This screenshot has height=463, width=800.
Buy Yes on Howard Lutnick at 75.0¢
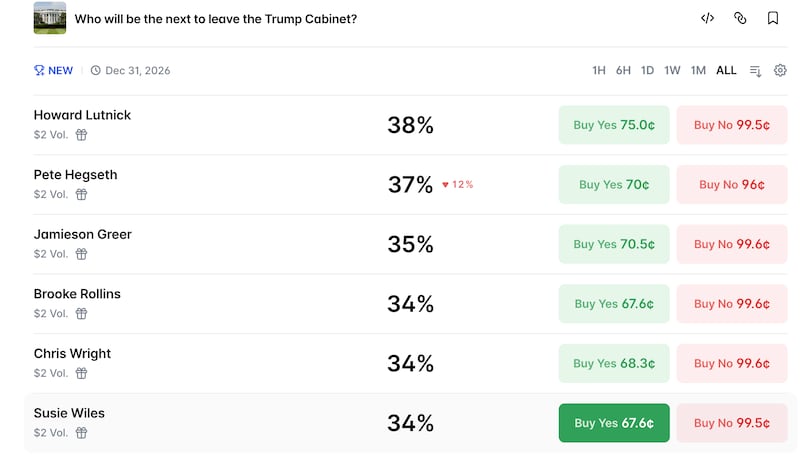tap(614, 125)
